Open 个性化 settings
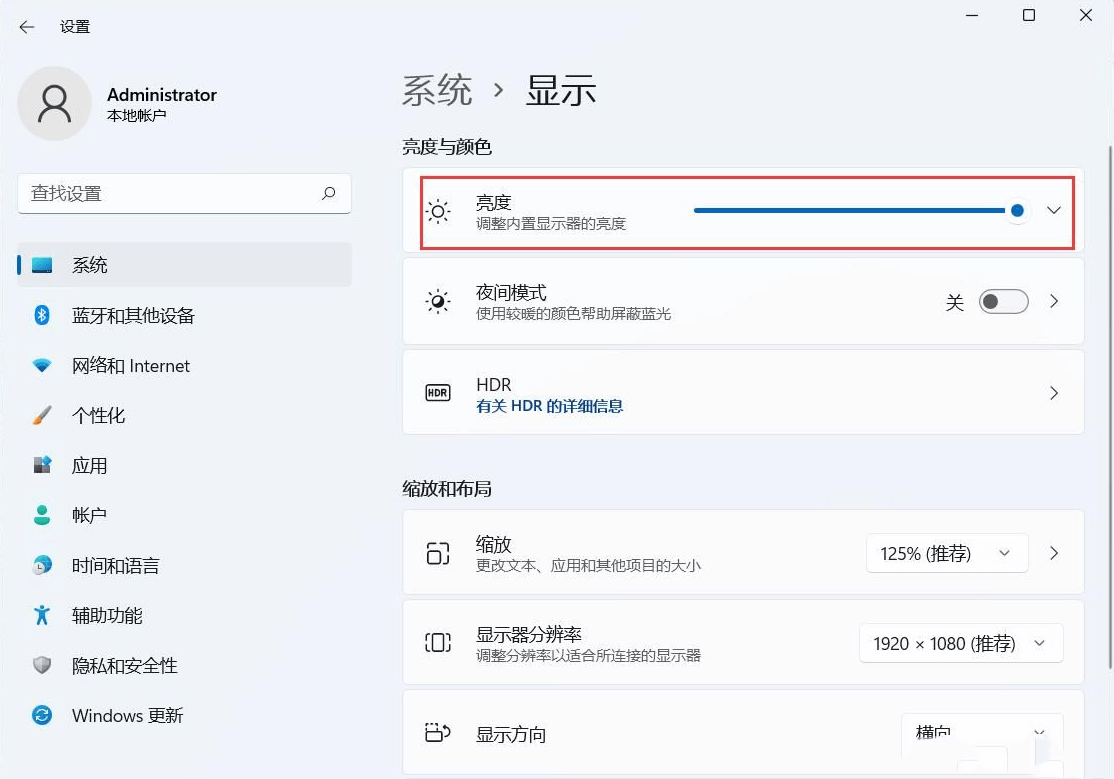 coord(112,415)
